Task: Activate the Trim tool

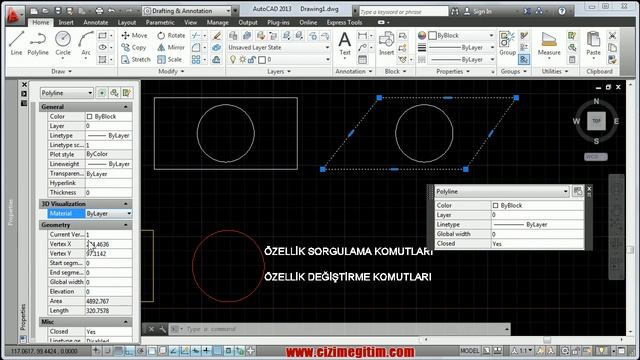Action: pos(196,36)
